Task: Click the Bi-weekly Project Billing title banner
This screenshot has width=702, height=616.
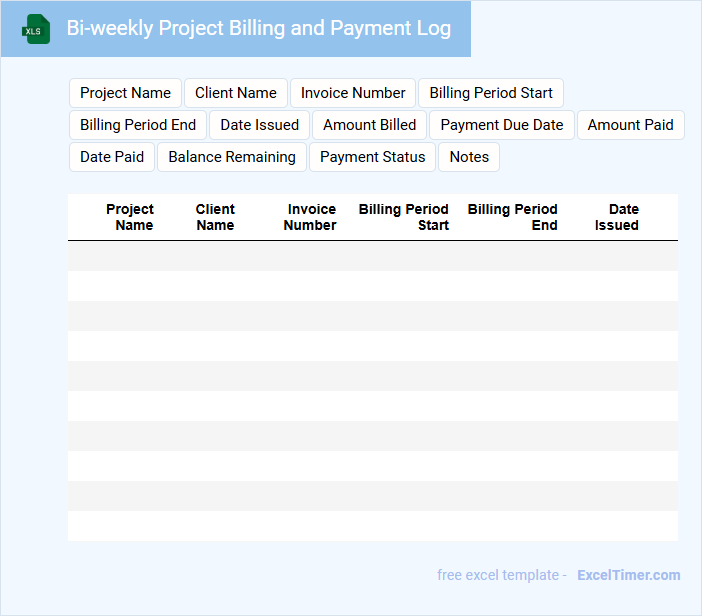Action: 258,28
